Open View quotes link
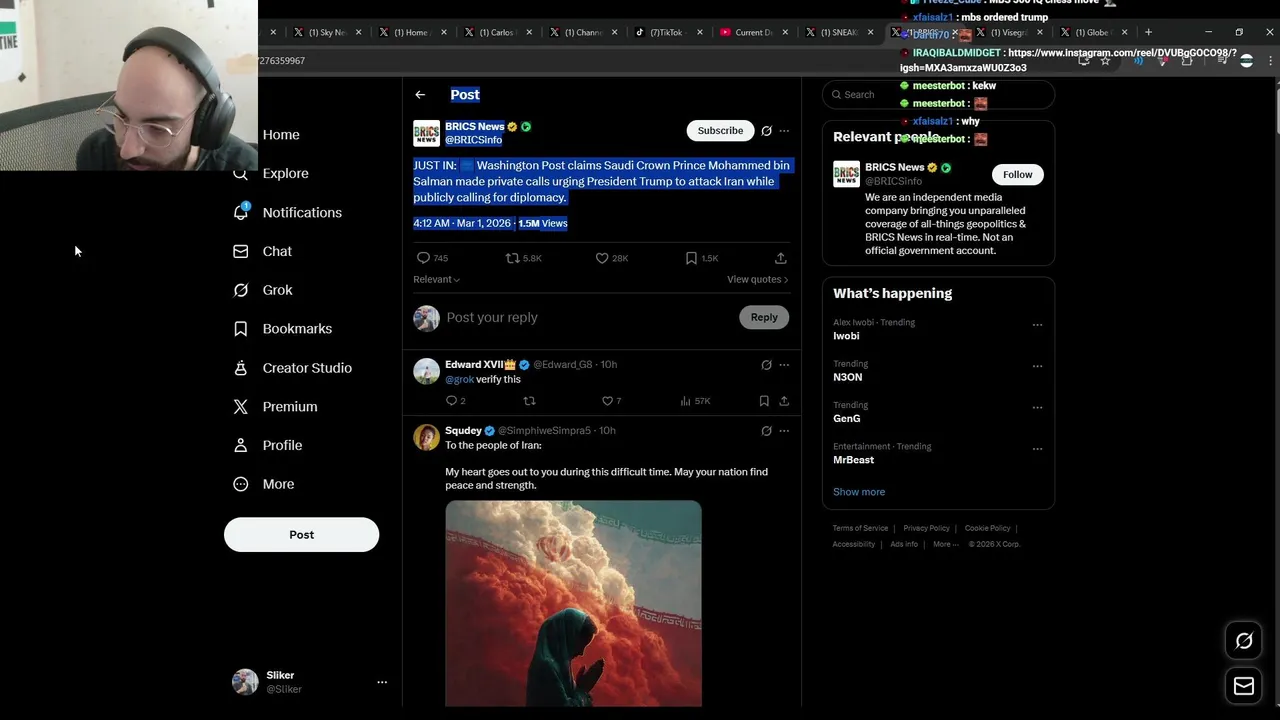This screenshot has height=720, width=1280. 757,279
